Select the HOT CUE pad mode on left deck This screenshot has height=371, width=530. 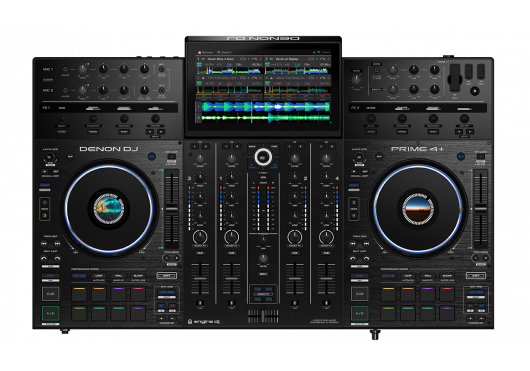tap(79, 276)
